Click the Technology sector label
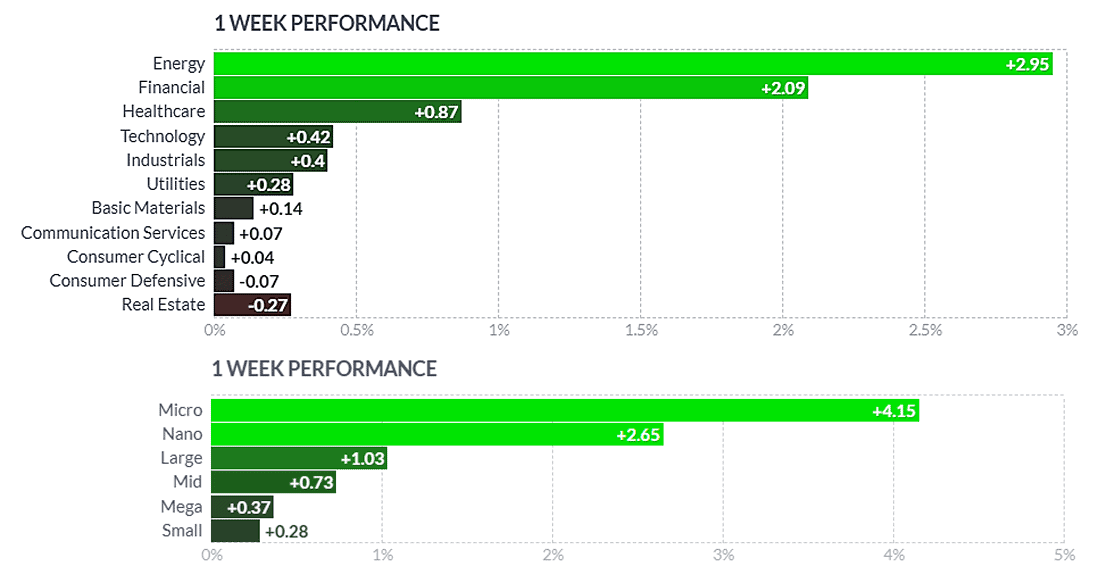Image resolution: width=1100 pixels, height=583 pixels. tap(163, 136)
